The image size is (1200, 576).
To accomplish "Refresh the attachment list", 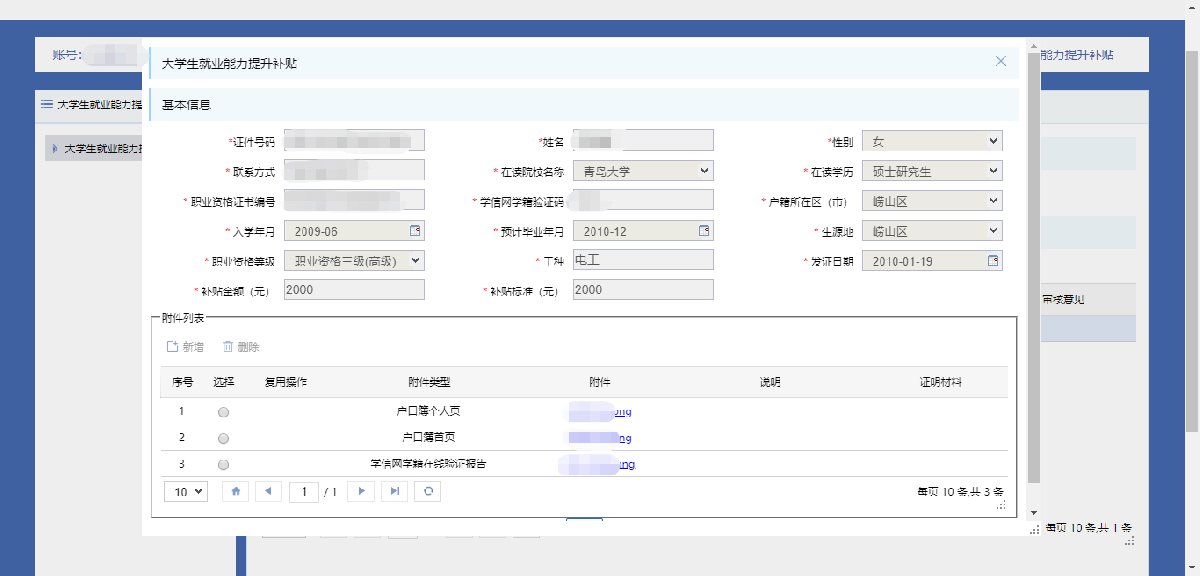I will pyautogui.click(x=428, y=491).
